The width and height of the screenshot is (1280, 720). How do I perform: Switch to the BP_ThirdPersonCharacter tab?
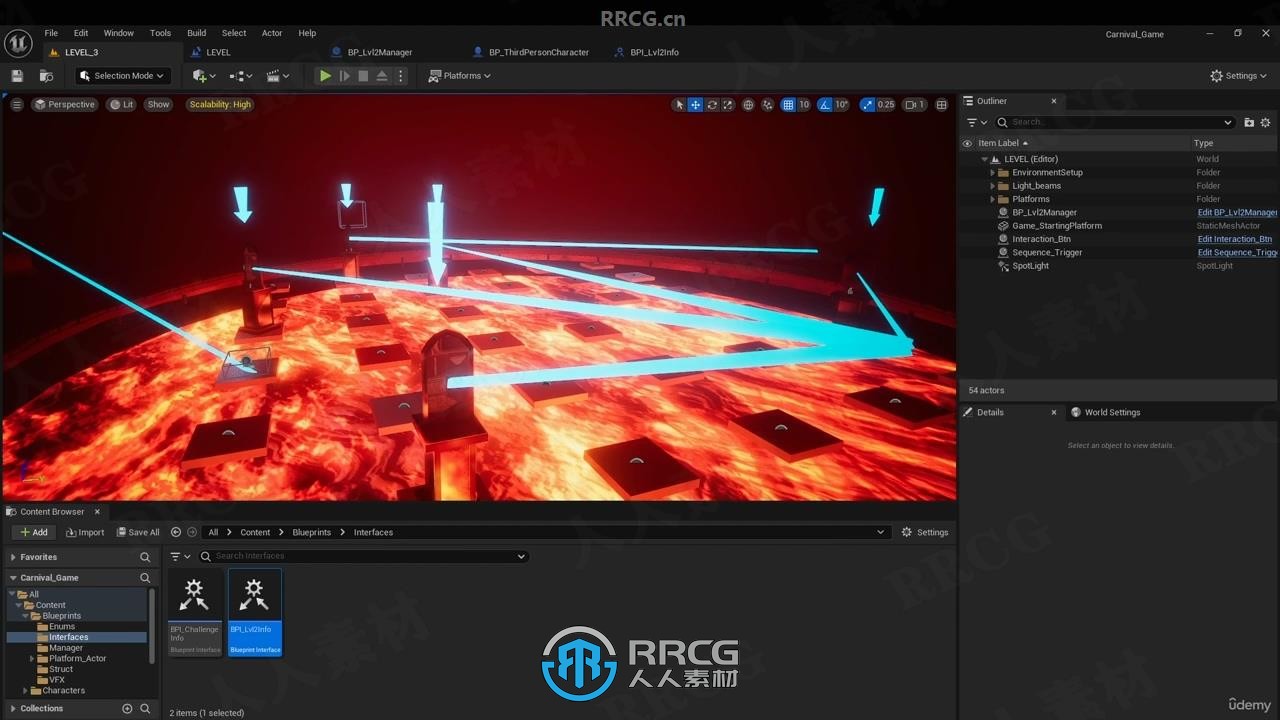pos(538,52)
